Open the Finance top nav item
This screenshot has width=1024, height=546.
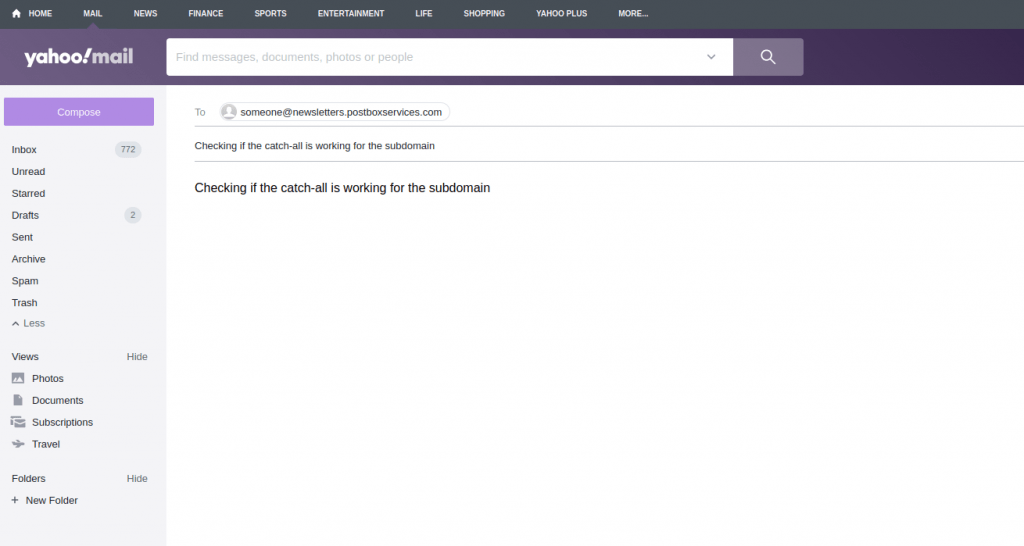pyautogui.click(x=206, y=13)
